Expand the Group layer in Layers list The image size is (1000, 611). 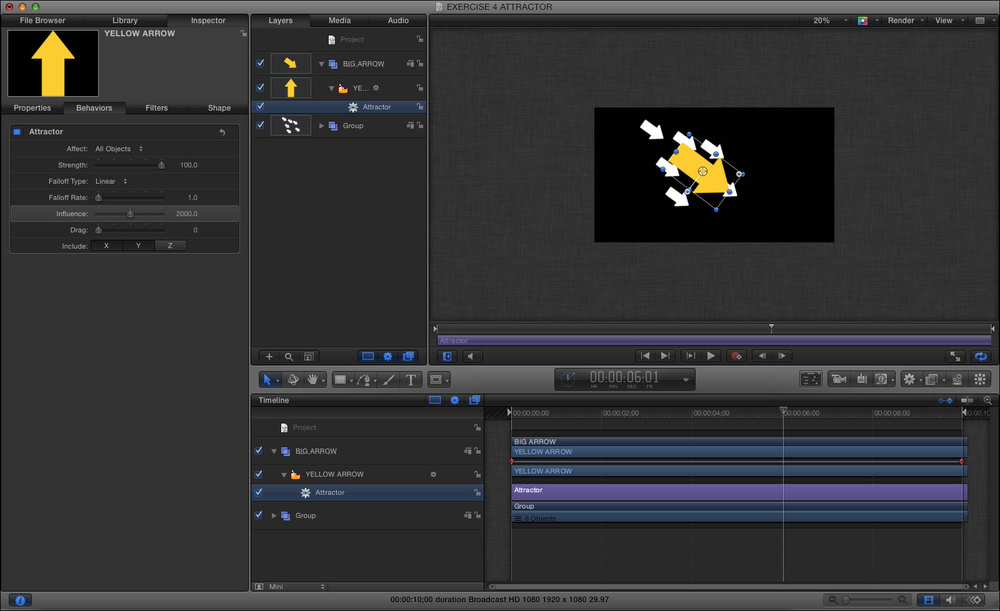click(x=322, y=126)
